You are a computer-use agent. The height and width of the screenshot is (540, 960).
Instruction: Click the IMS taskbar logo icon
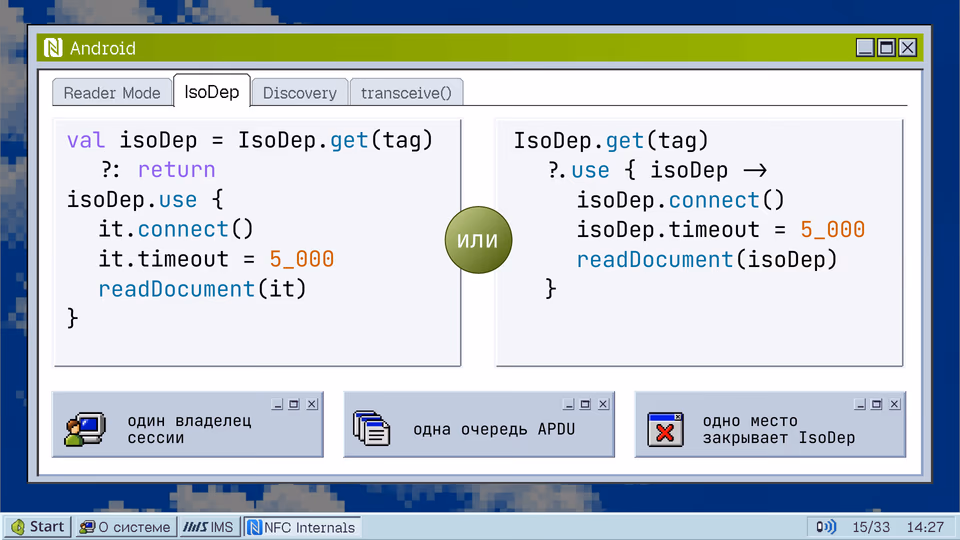pyautogui.click(x=195, y=527)
